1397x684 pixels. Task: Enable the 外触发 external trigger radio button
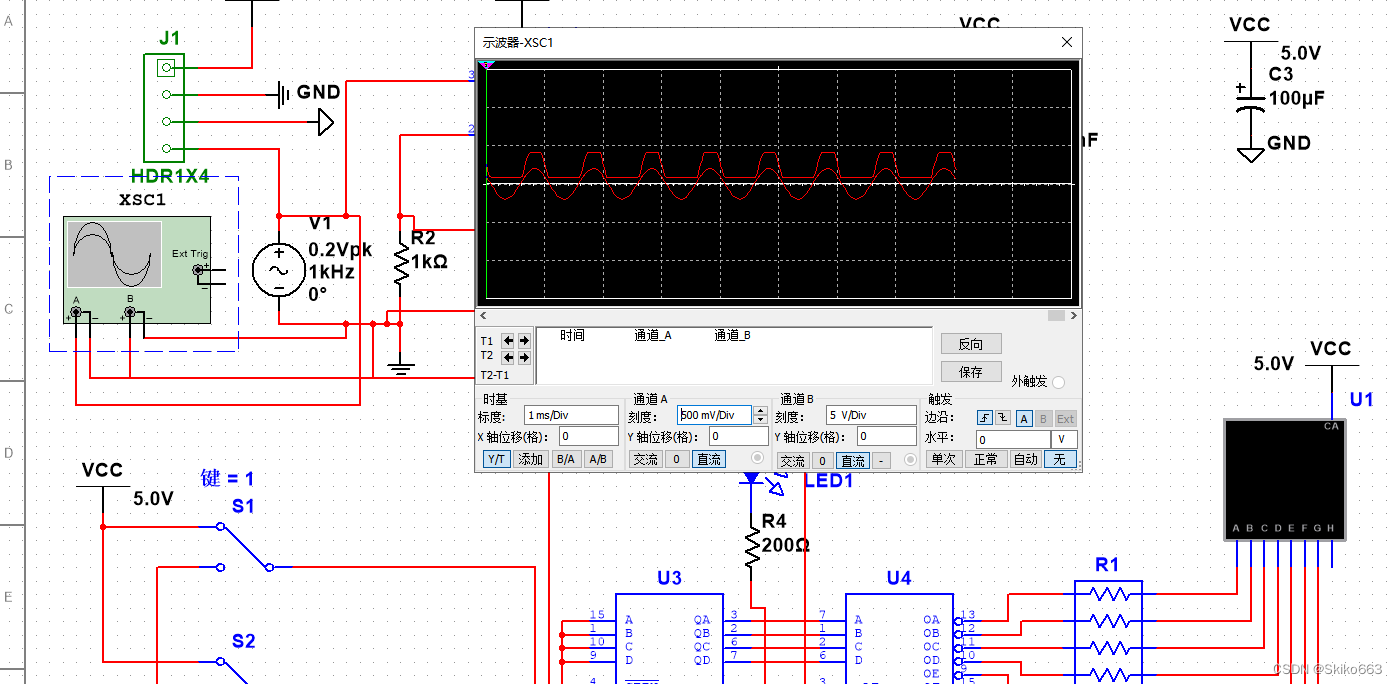[1058, 382]
